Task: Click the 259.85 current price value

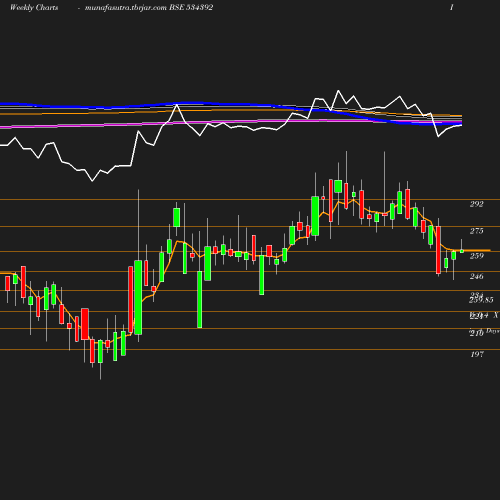Action: tap(481, 300)
